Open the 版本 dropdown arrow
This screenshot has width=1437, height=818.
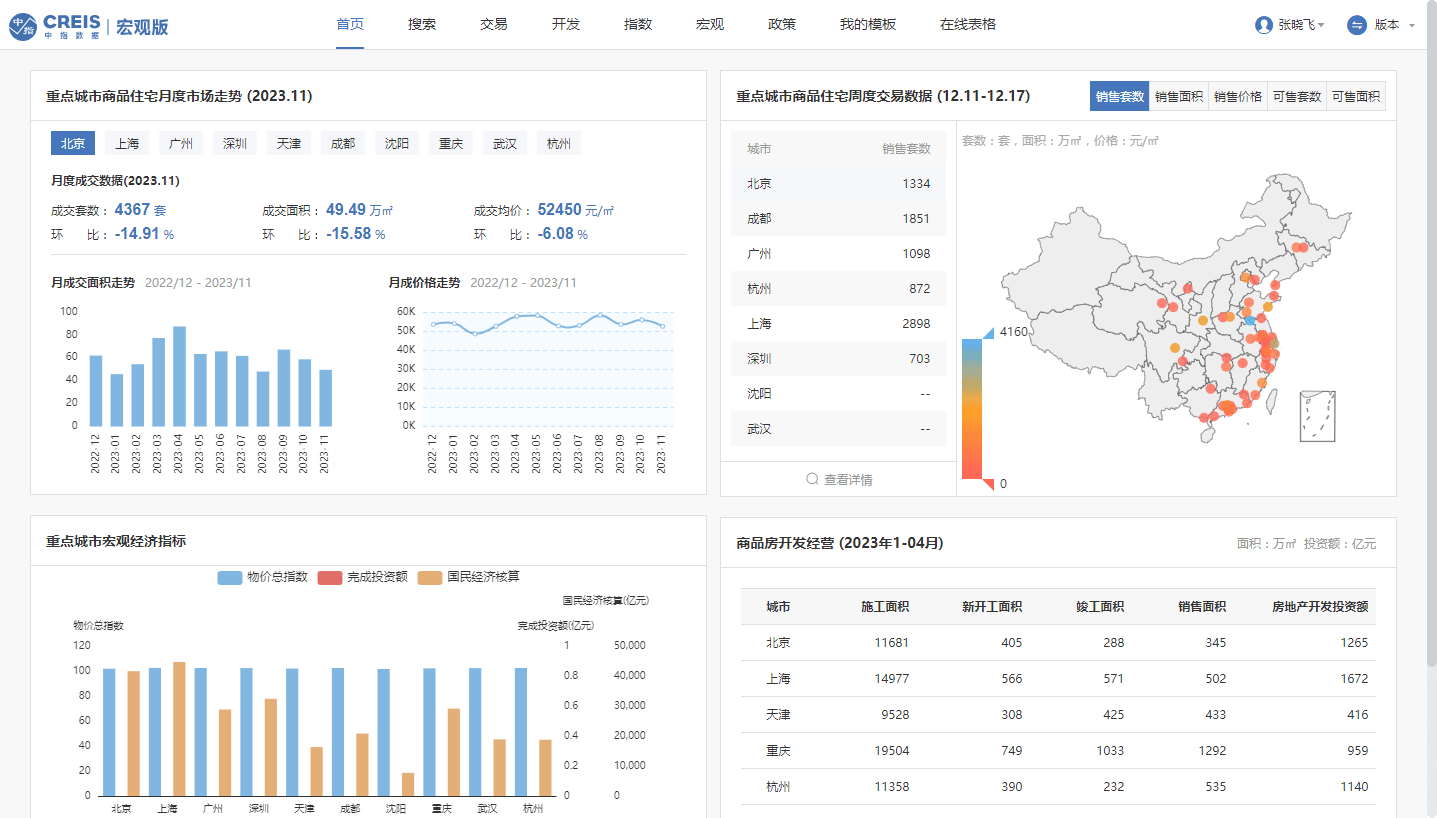click(x=1412, y=25)
